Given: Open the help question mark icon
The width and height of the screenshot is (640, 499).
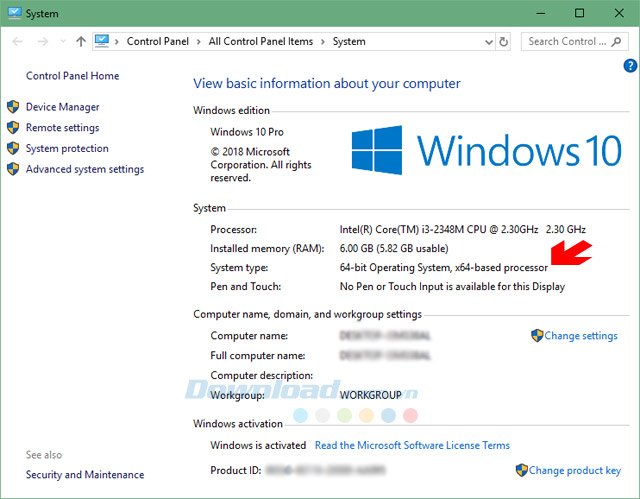Looking at the screenshot, I should pyautogui.click(x=630, y=65).
